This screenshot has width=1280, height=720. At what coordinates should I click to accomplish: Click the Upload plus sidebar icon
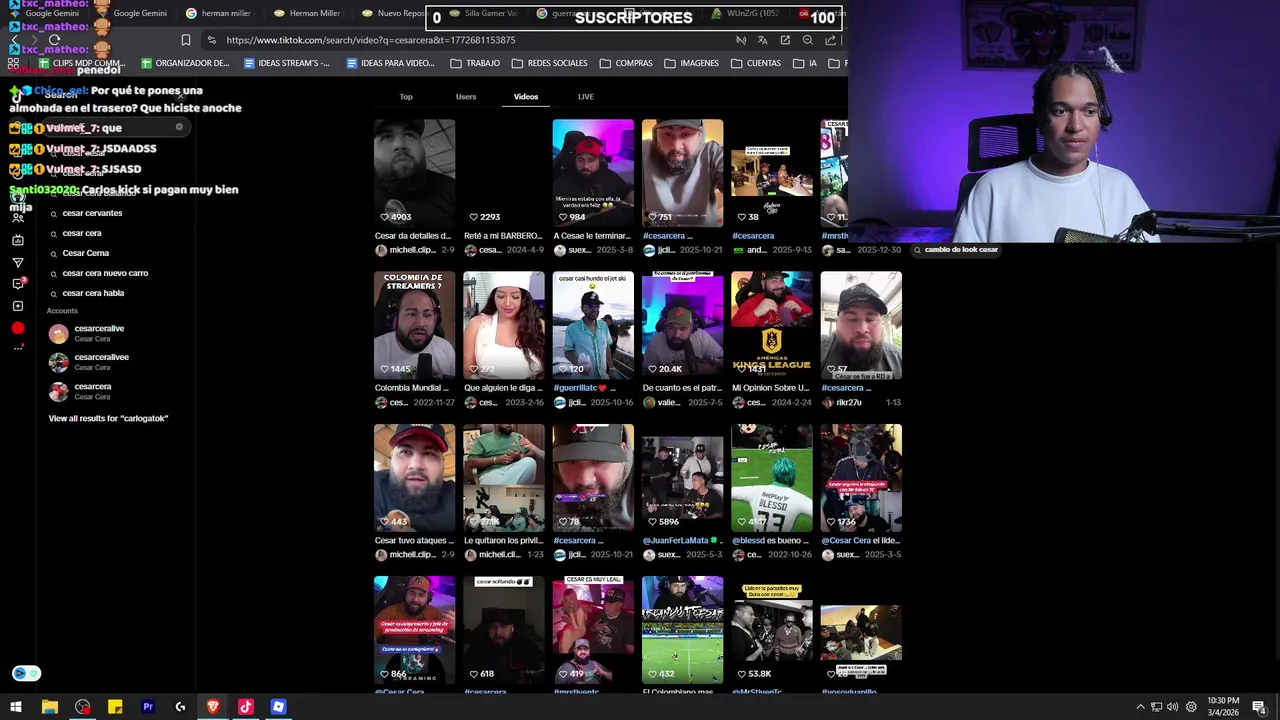18,306
